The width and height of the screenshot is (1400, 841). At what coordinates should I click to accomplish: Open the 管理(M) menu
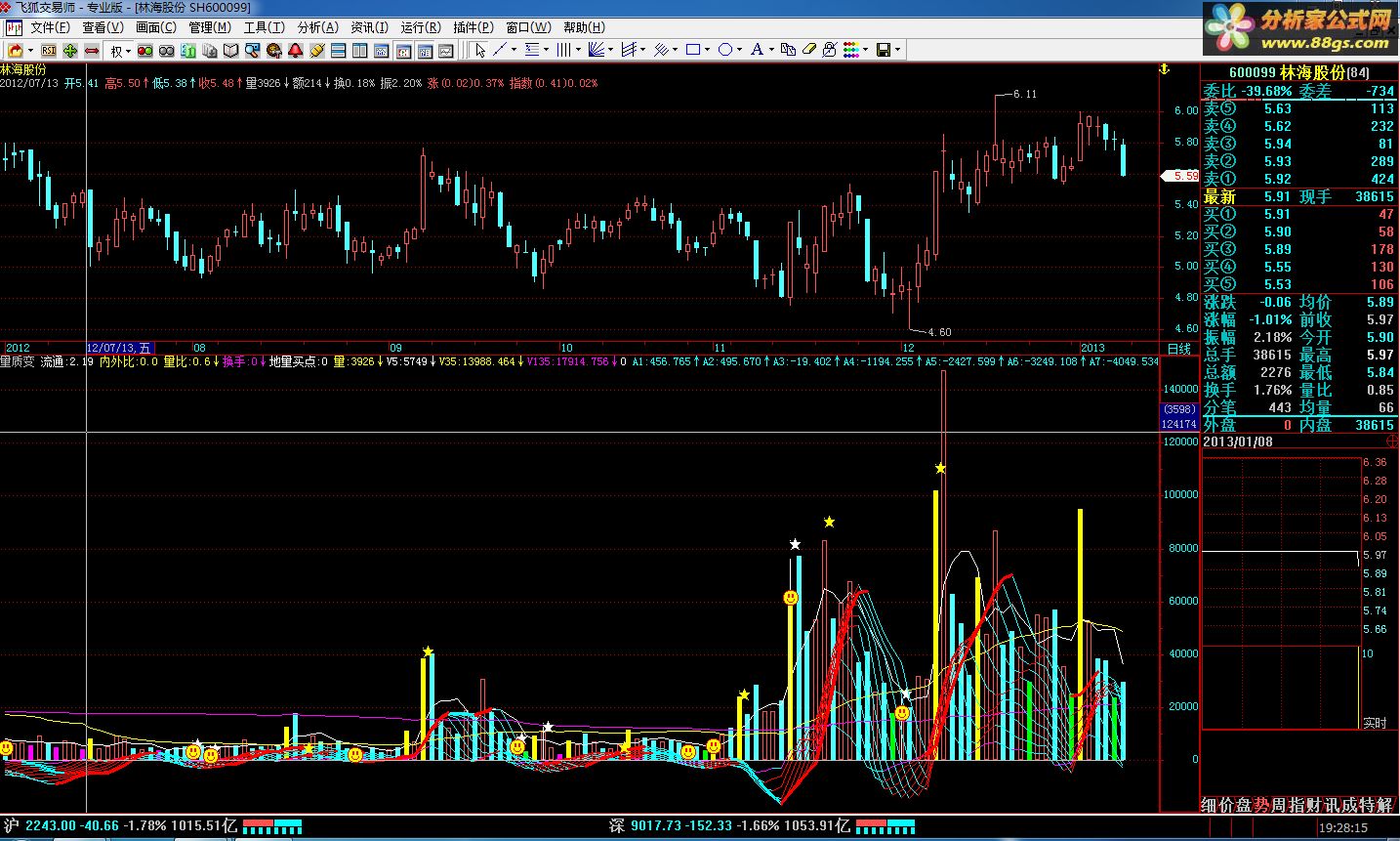210,27
